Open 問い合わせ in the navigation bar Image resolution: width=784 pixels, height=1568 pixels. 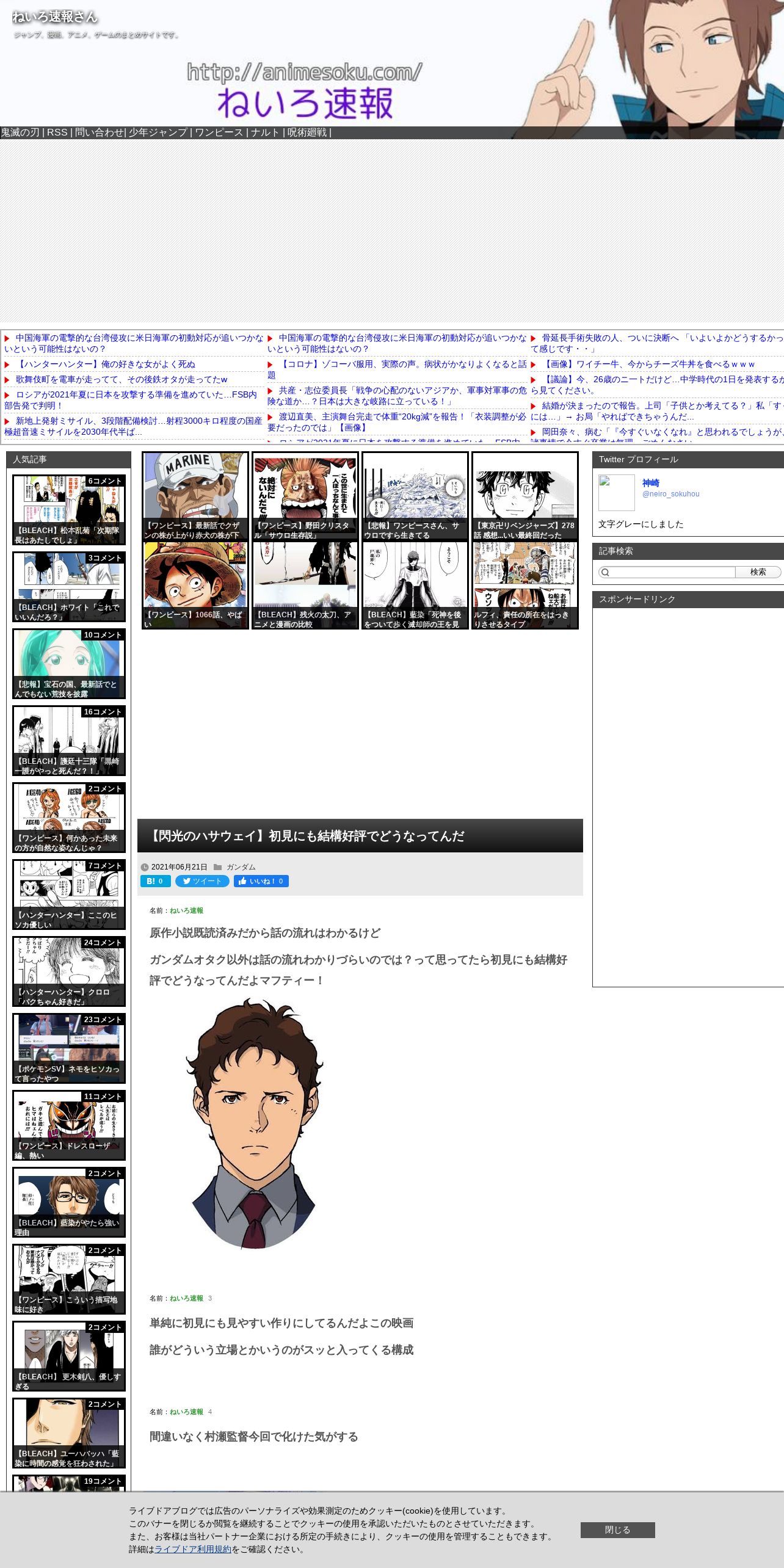99,132
